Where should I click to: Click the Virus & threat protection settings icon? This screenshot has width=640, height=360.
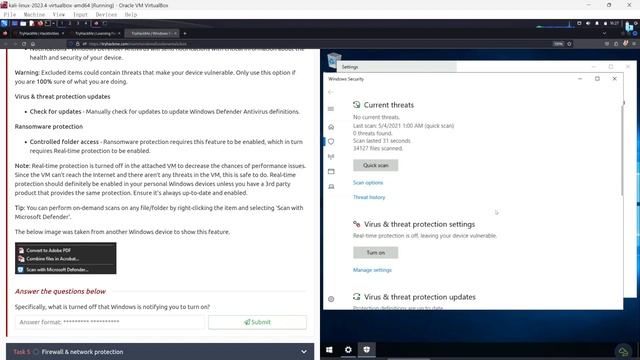(357, 224)
